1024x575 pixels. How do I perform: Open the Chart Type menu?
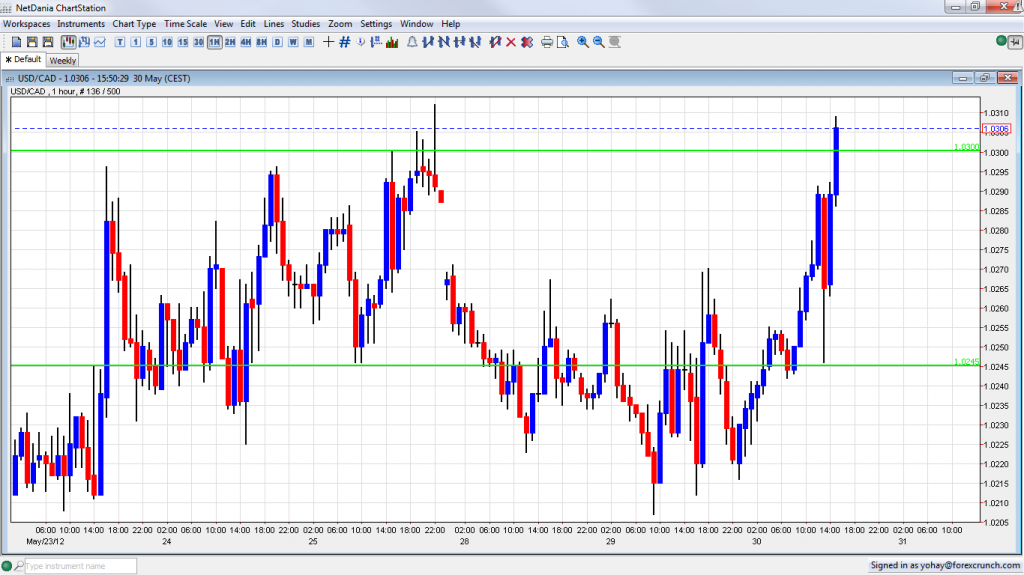coord(135,24)
